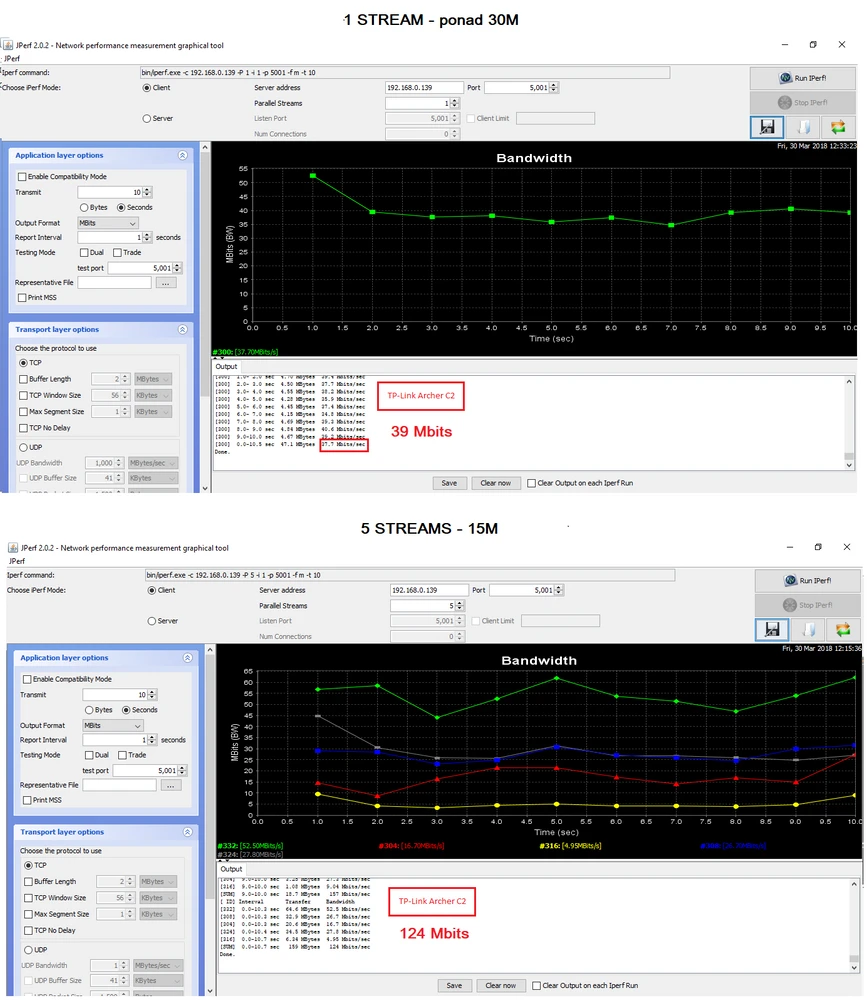Click the load configuration icon in the top window
Image resolution: width=867 pixels, height=1000 pixels.
(802, 127)
